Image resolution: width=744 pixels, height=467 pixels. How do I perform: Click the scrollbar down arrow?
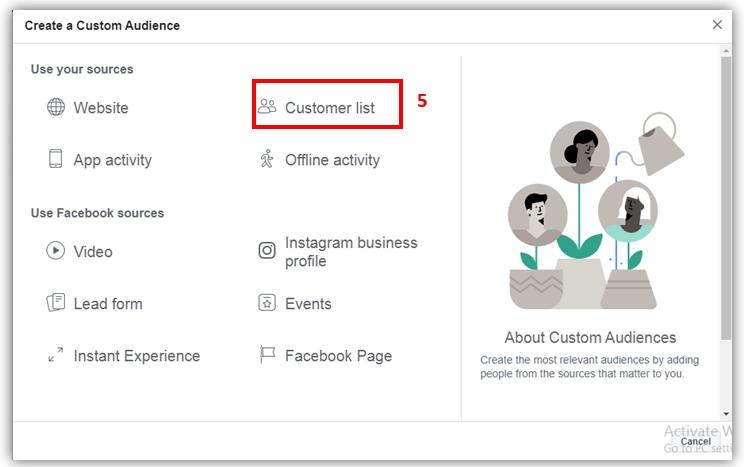(x=725, y=414)
